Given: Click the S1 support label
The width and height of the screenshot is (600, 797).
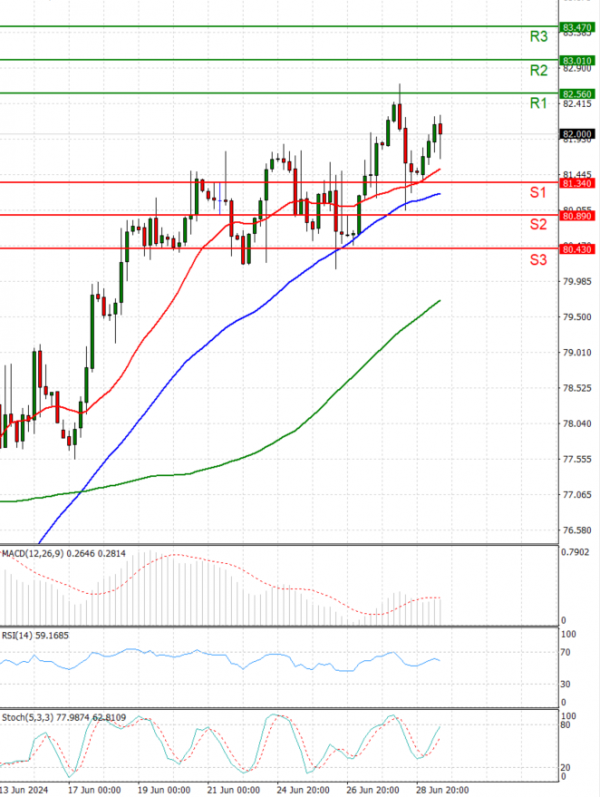Looking at the screenshot, I should pyautogui.click(x=538, y=192).
